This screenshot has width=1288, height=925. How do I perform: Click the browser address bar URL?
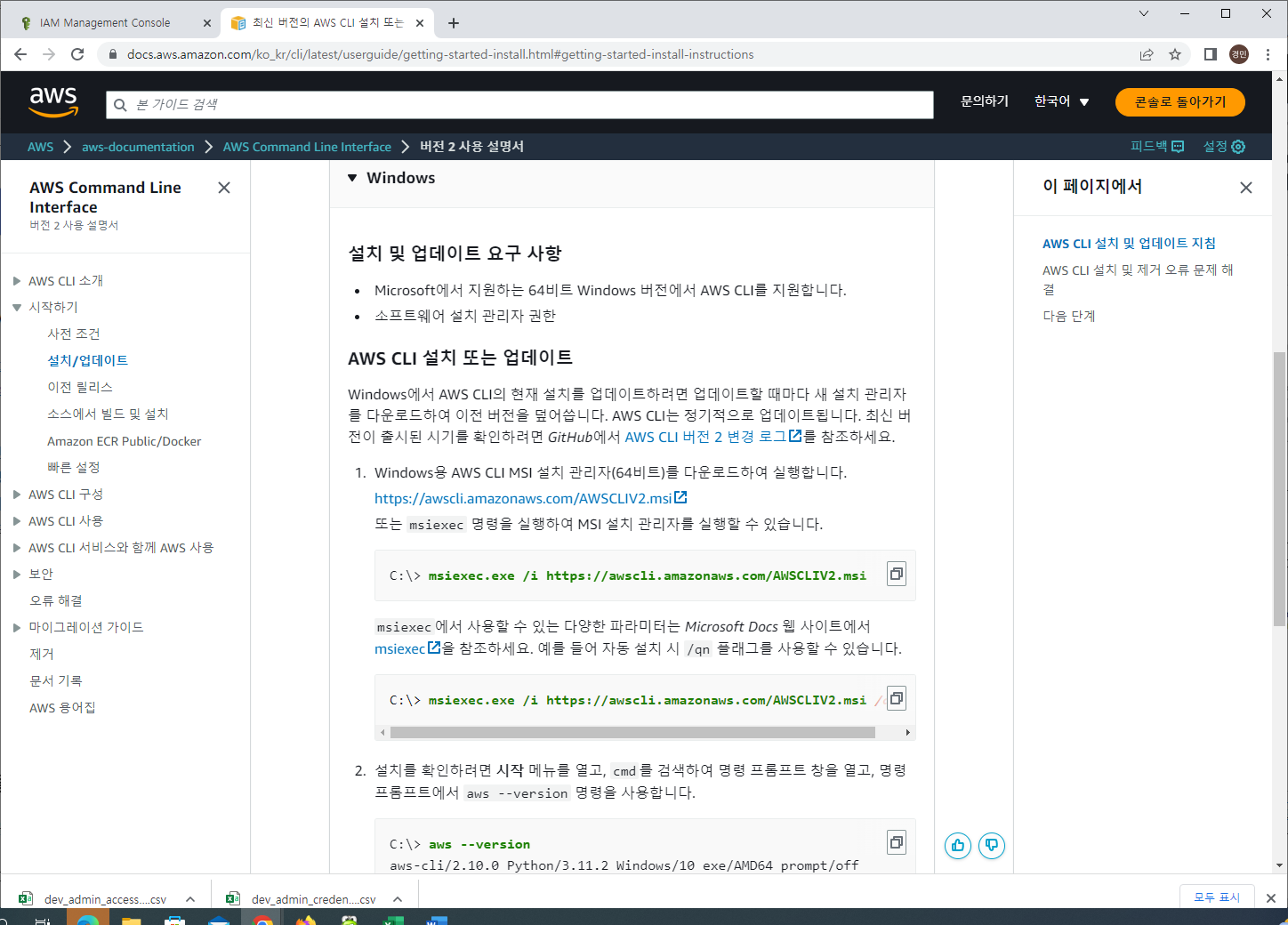tap(440, 54)
